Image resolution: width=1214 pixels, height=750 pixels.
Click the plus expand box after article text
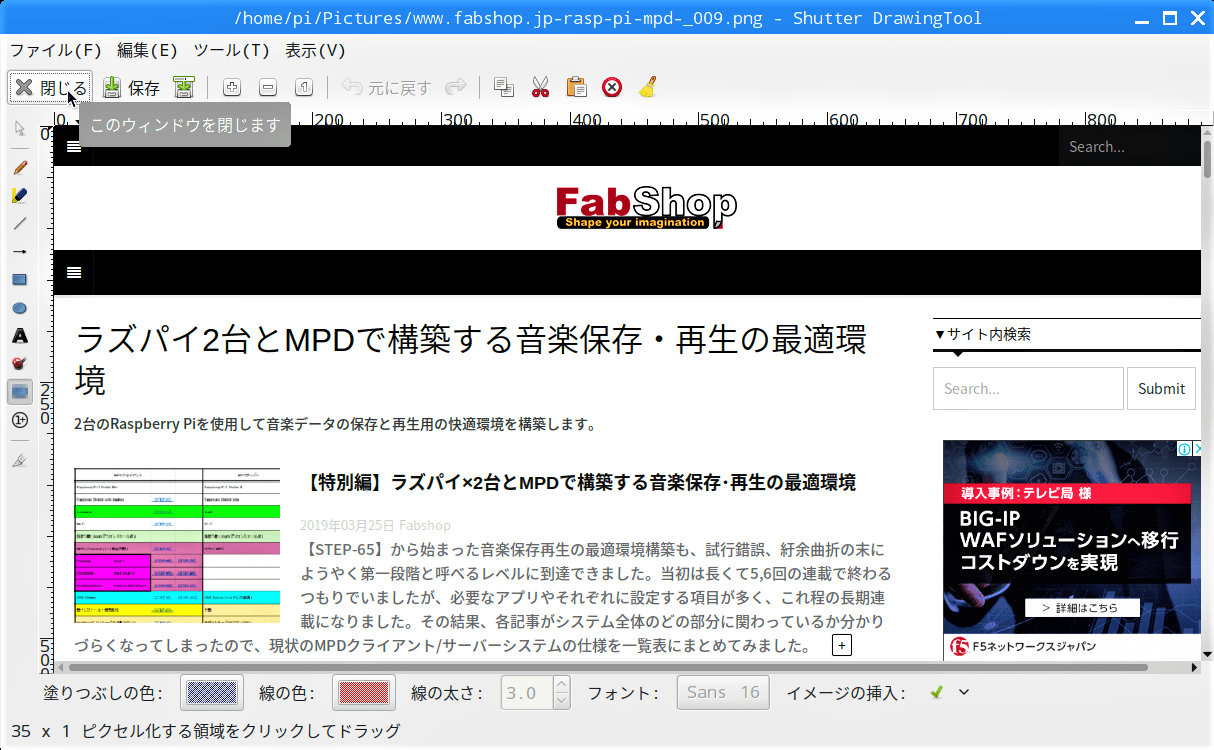click(842, 646)
